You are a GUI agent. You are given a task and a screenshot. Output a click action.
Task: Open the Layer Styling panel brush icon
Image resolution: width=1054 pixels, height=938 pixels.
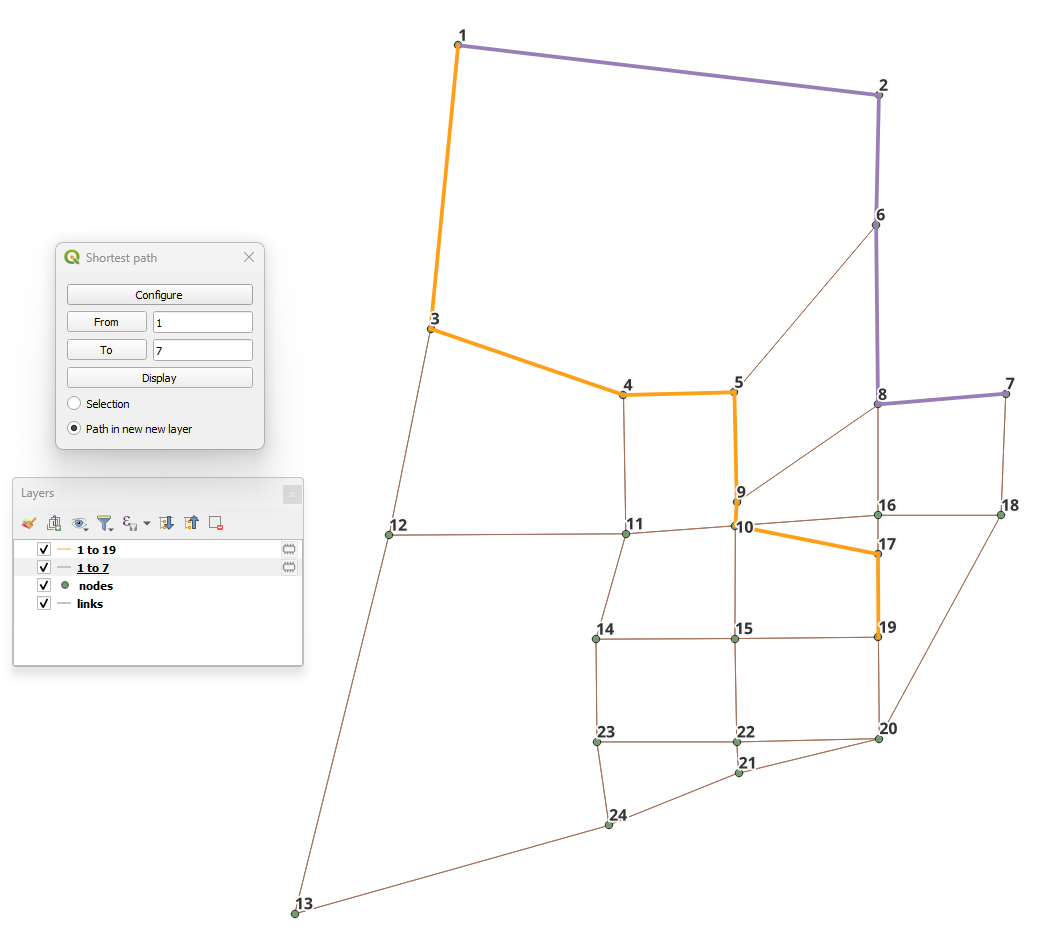pos(28,522)
